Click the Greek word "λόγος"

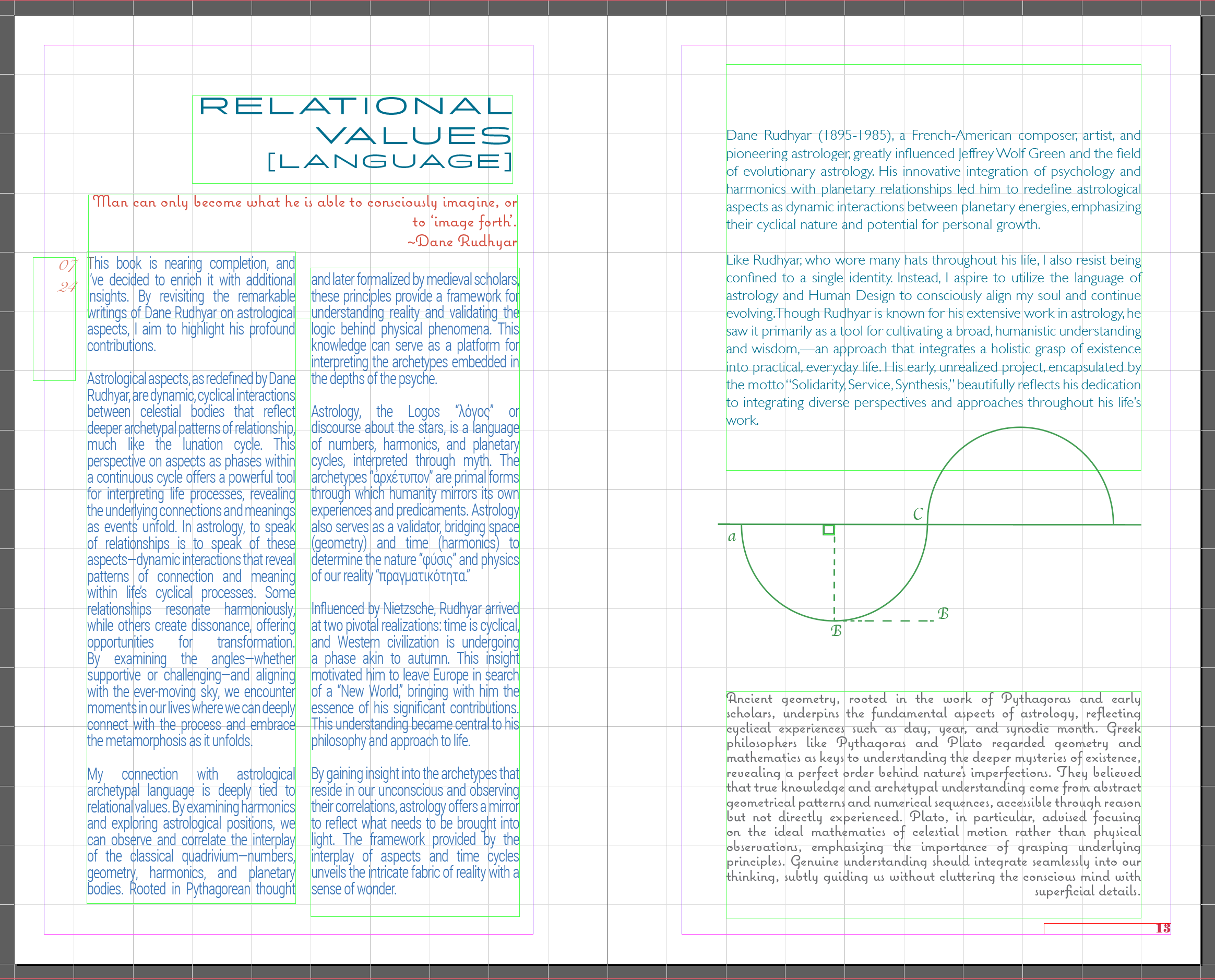tap(474, 412)
